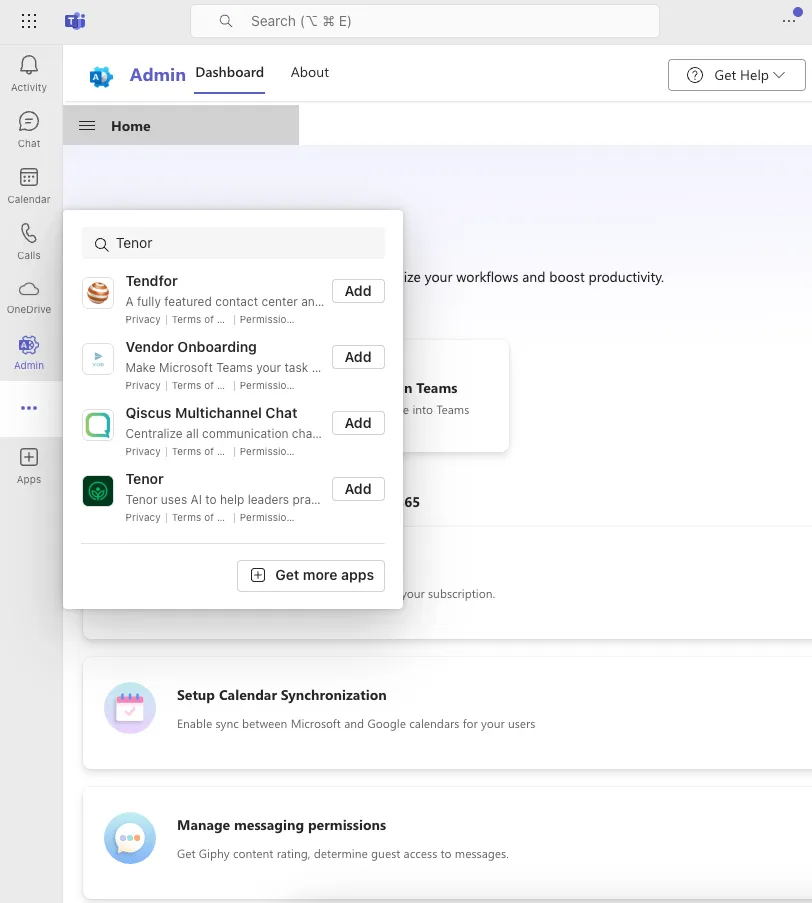The height and width of the screenshot is (903, 812).
Task: Open OneDrive from the left rail
Action: pyautogui.click(x=29, y=297)
